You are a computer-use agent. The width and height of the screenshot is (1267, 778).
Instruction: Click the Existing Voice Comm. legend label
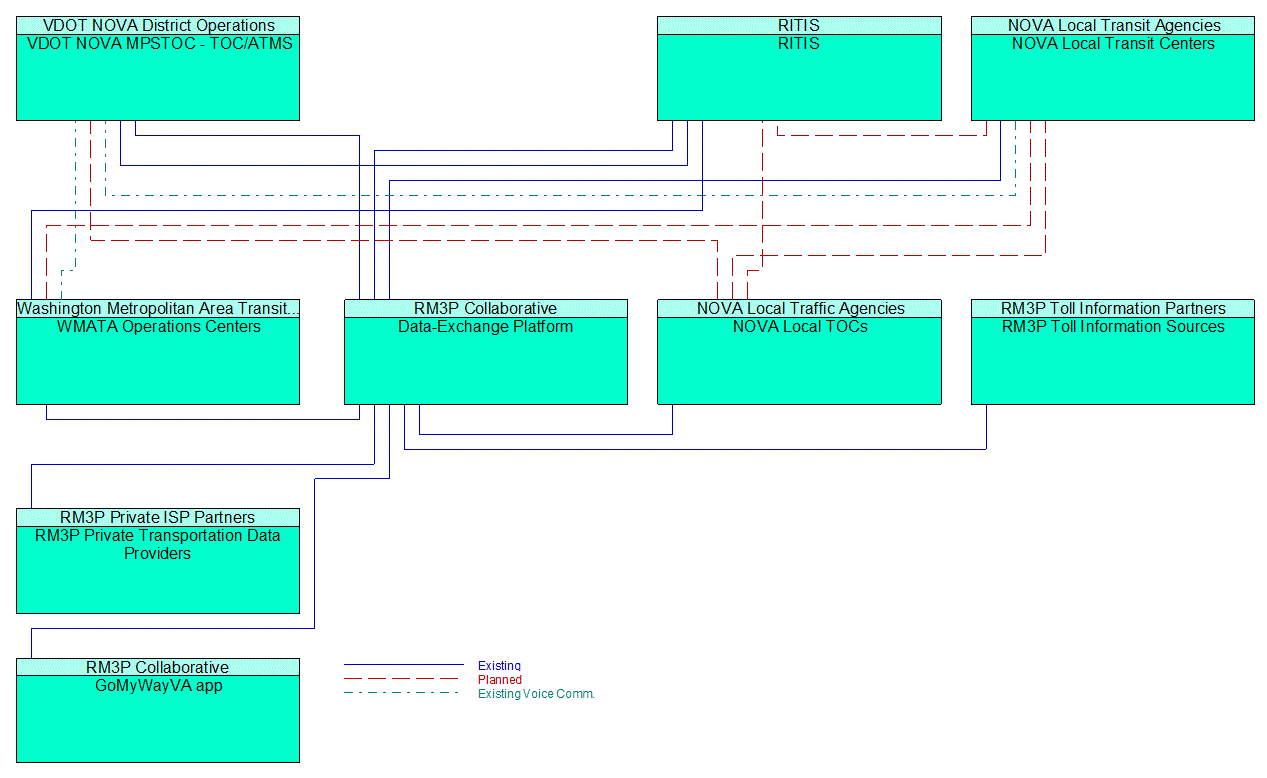pyautogui.click(x=536, y=694)
